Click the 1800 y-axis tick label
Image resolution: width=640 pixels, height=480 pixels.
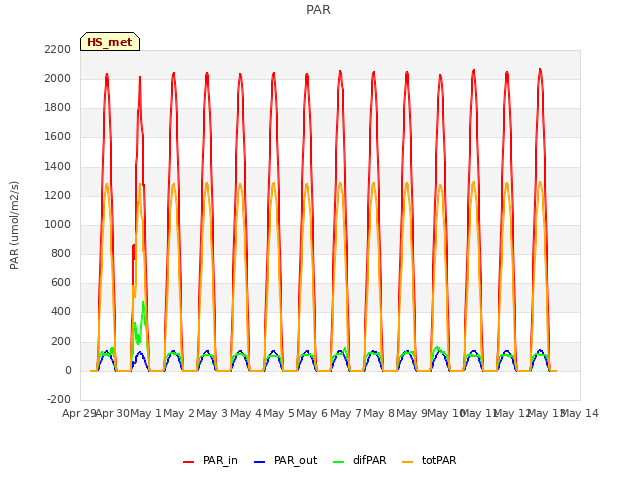[58, 107]
